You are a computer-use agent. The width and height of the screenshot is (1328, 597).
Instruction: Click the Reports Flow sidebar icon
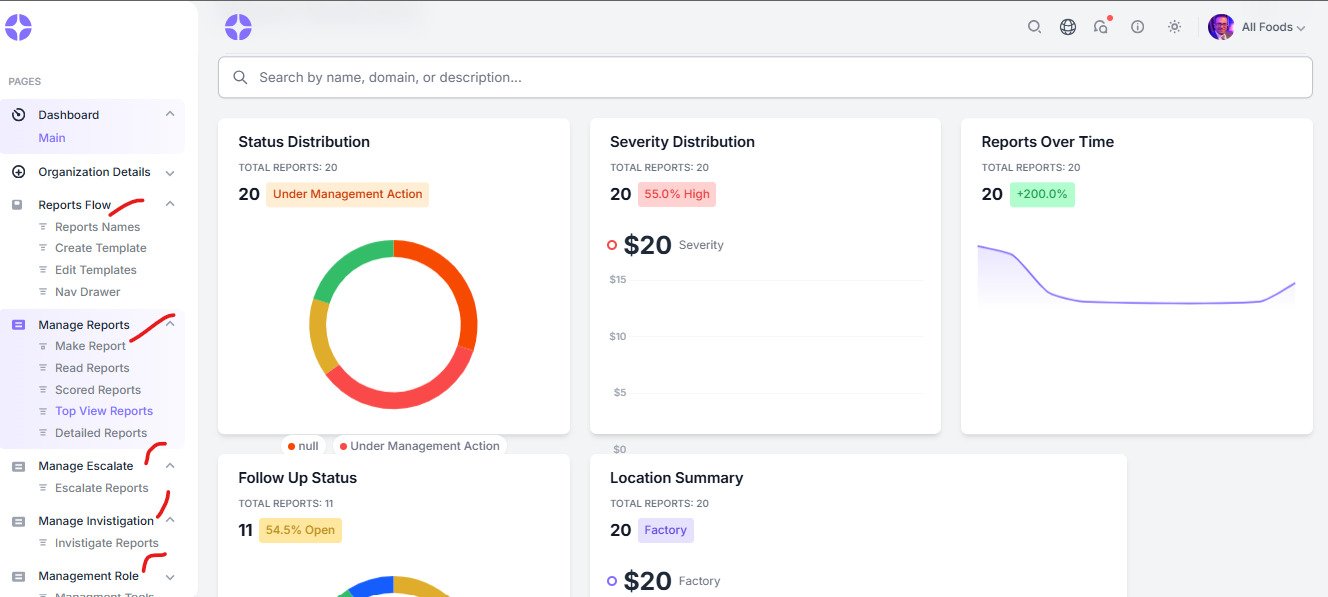click(18, 205)
